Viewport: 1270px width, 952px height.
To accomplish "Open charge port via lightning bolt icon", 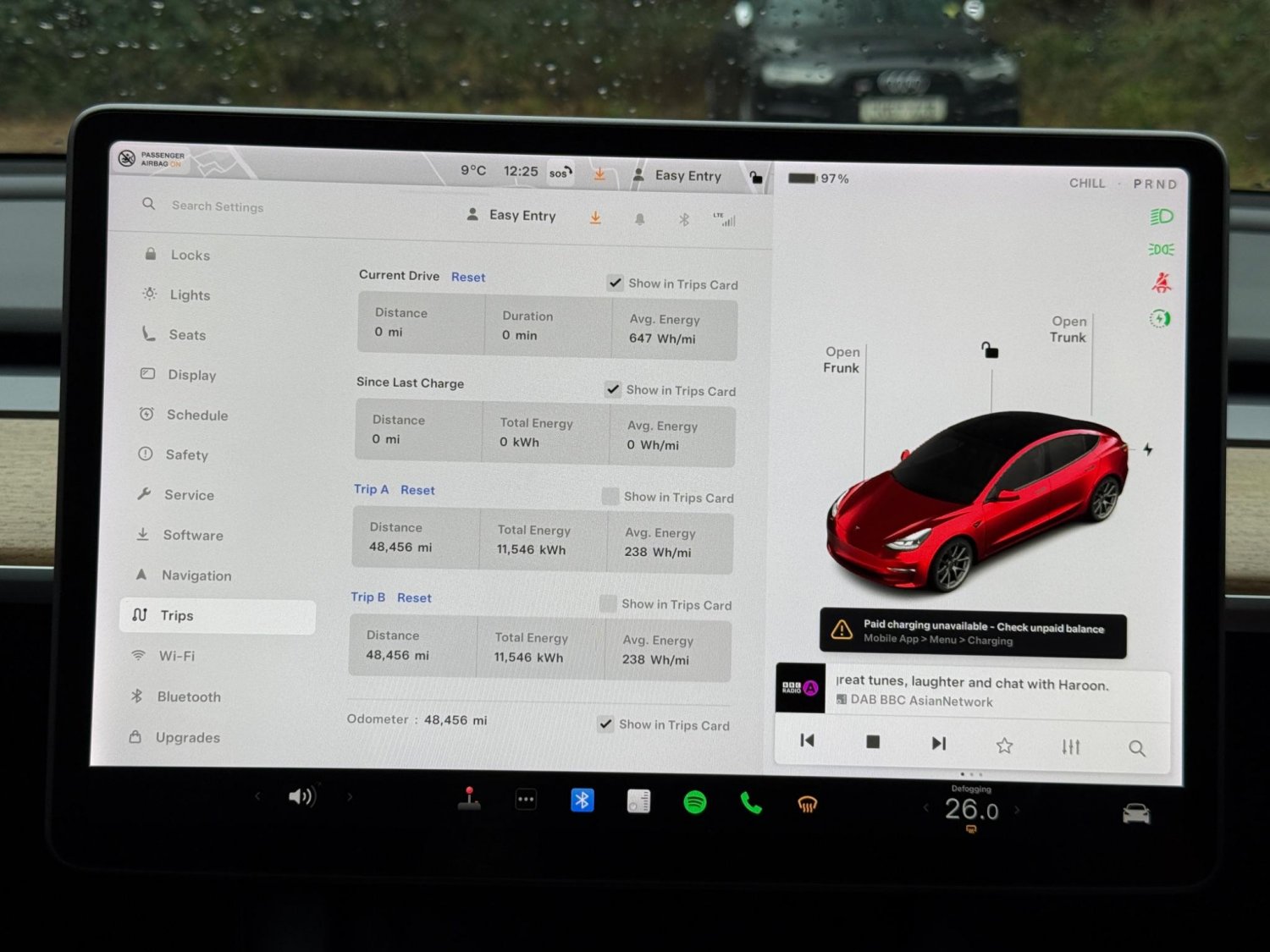I will (x=1147, y=449).
